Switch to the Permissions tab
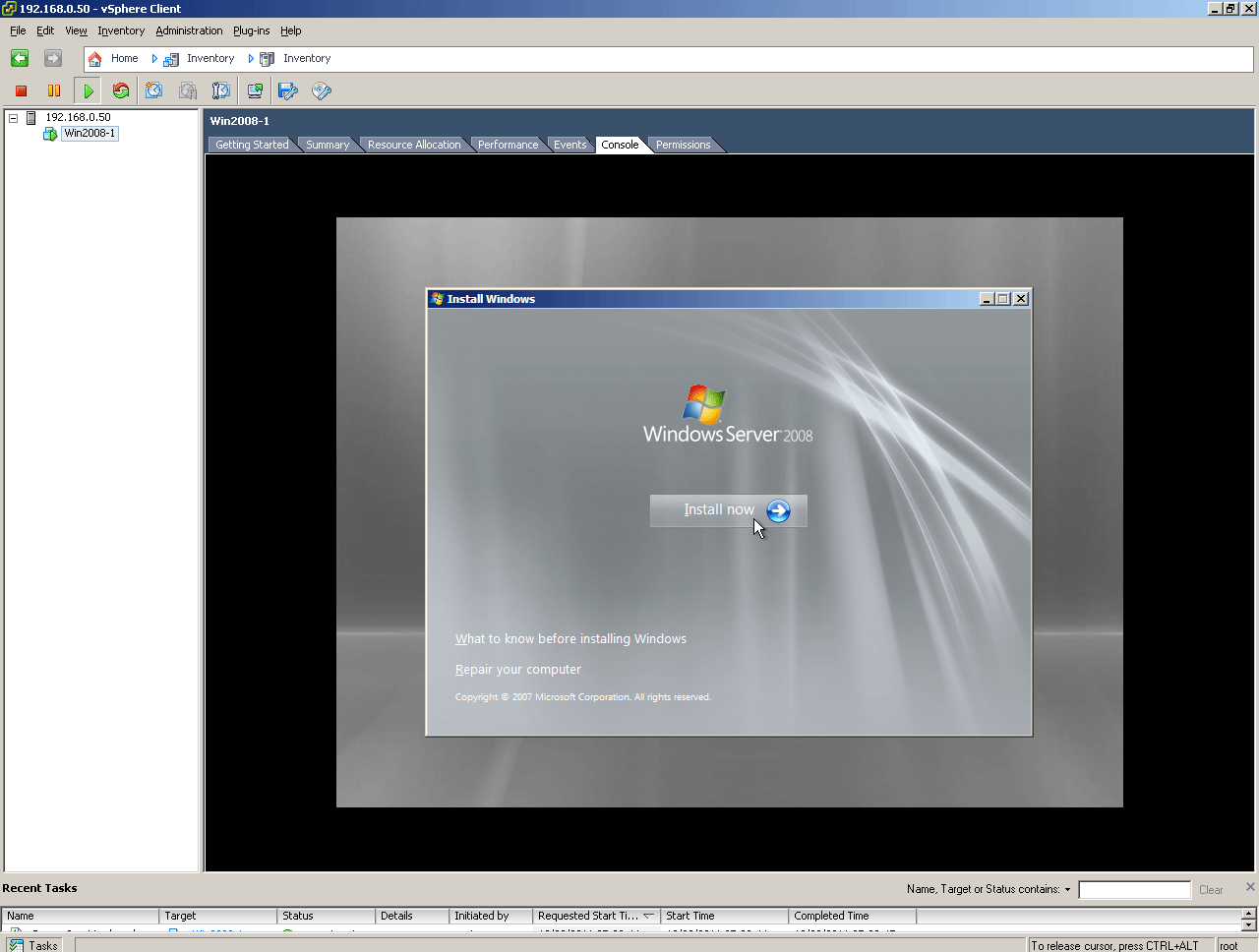 tap(683, 145)
